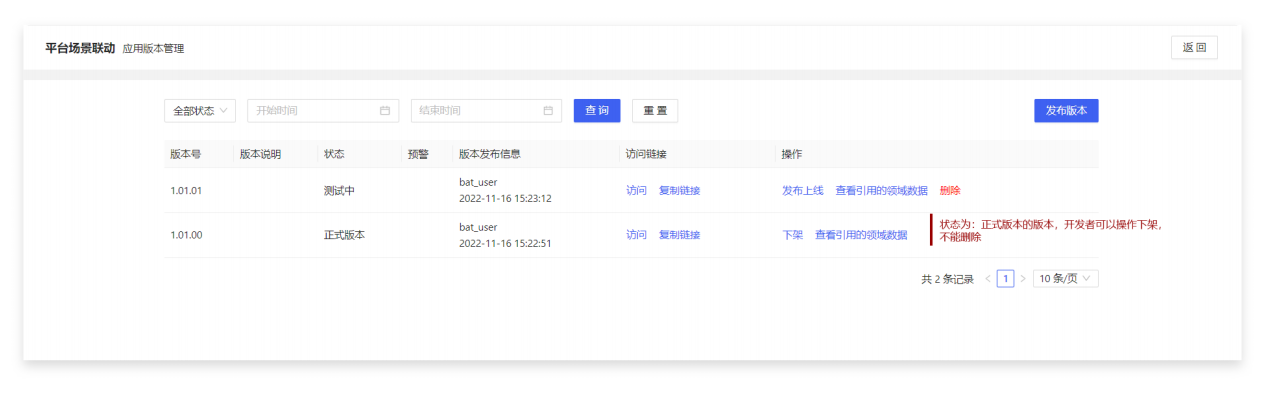Click the 操作 column header

click(x=792, y=154)
